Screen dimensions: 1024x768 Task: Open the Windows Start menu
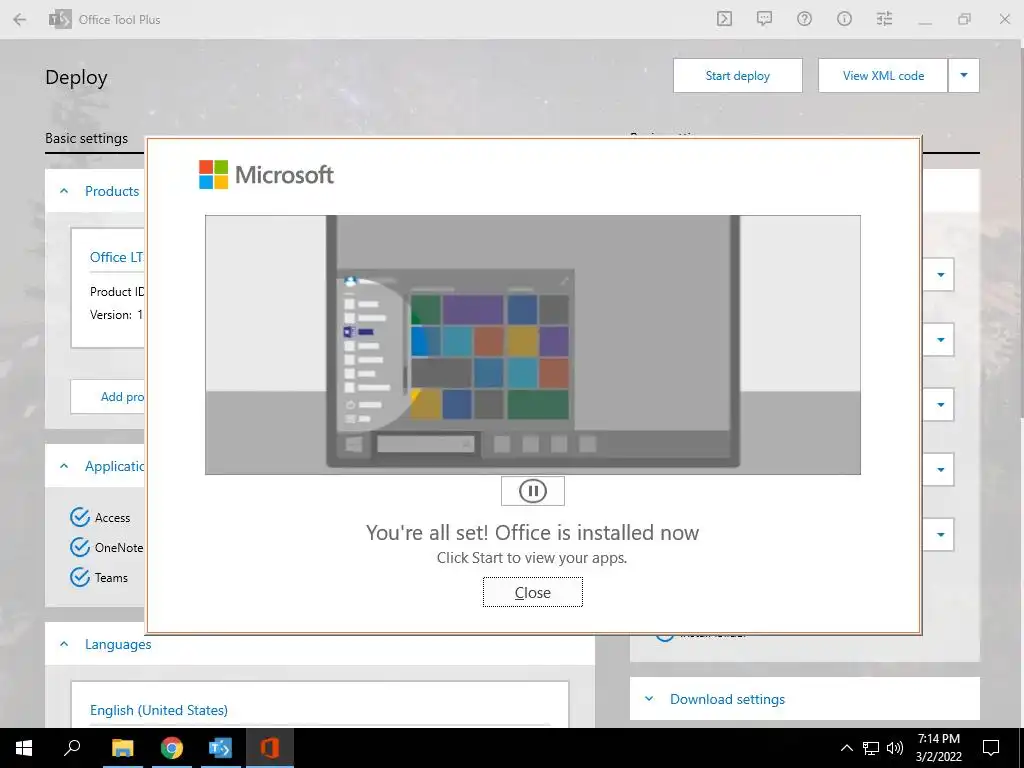(24, 748)
